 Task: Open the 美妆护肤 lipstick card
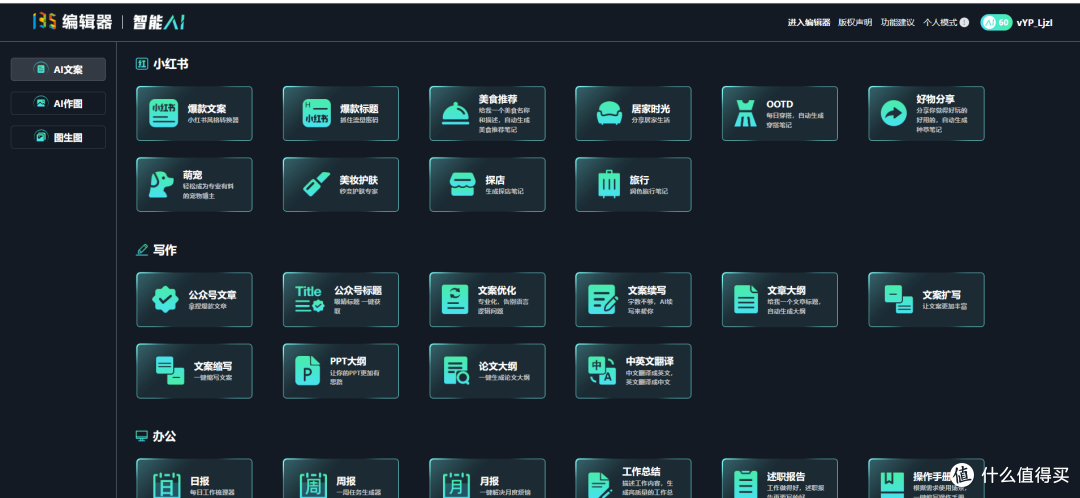[x=341, y=185]
